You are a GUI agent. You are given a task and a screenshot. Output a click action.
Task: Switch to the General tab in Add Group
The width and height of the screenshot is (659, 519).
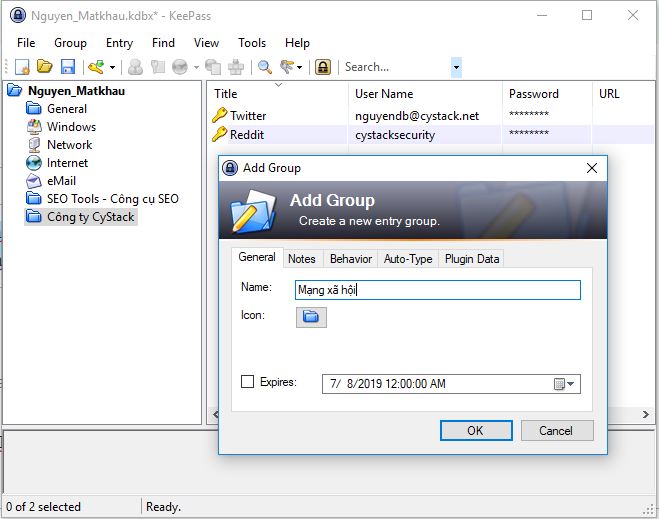(x=257, y=257)
